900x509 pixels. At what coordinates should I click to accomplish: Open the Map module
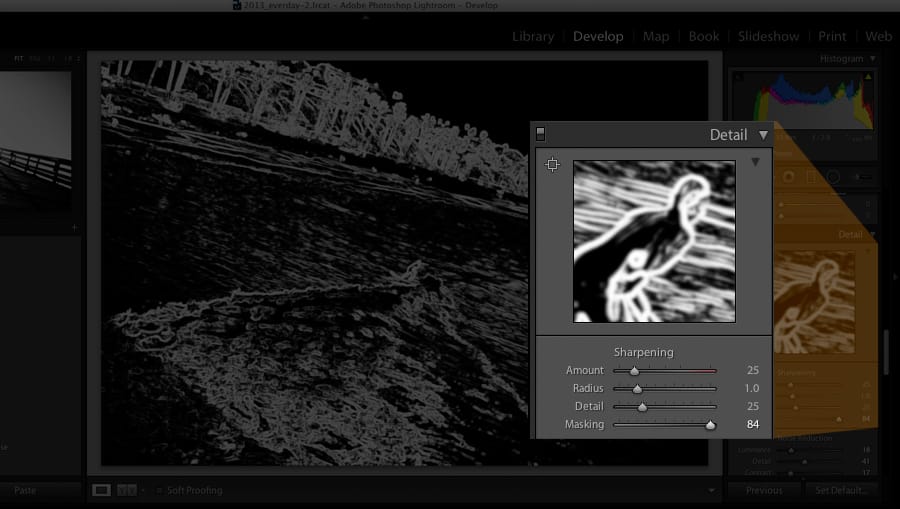(656, 36)
